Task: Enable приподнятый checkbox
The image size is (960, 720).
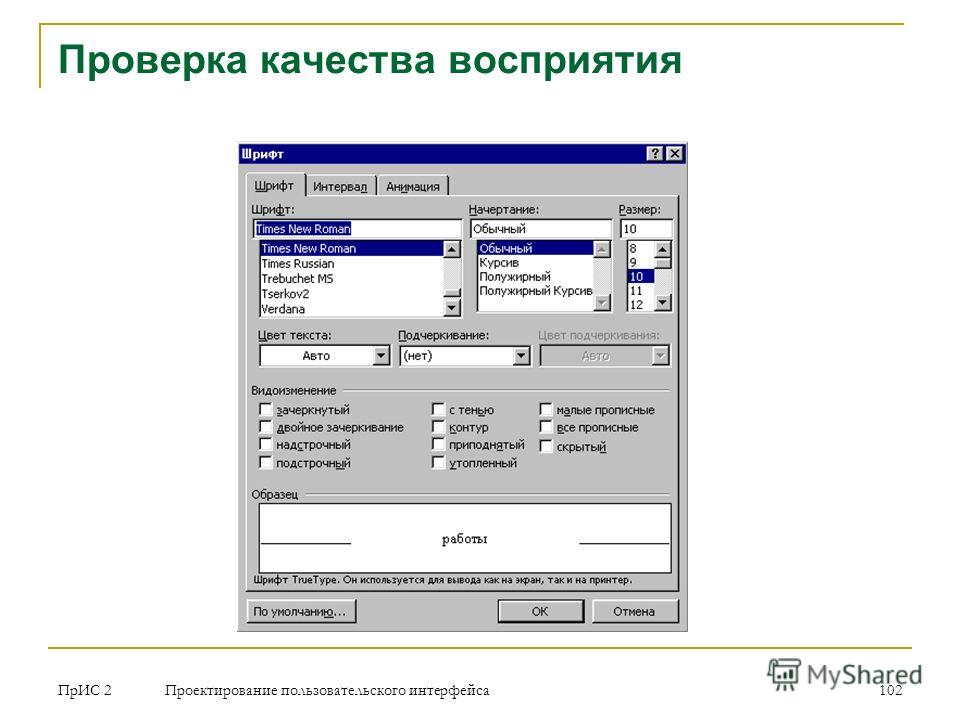Action: tap(438, 444)
